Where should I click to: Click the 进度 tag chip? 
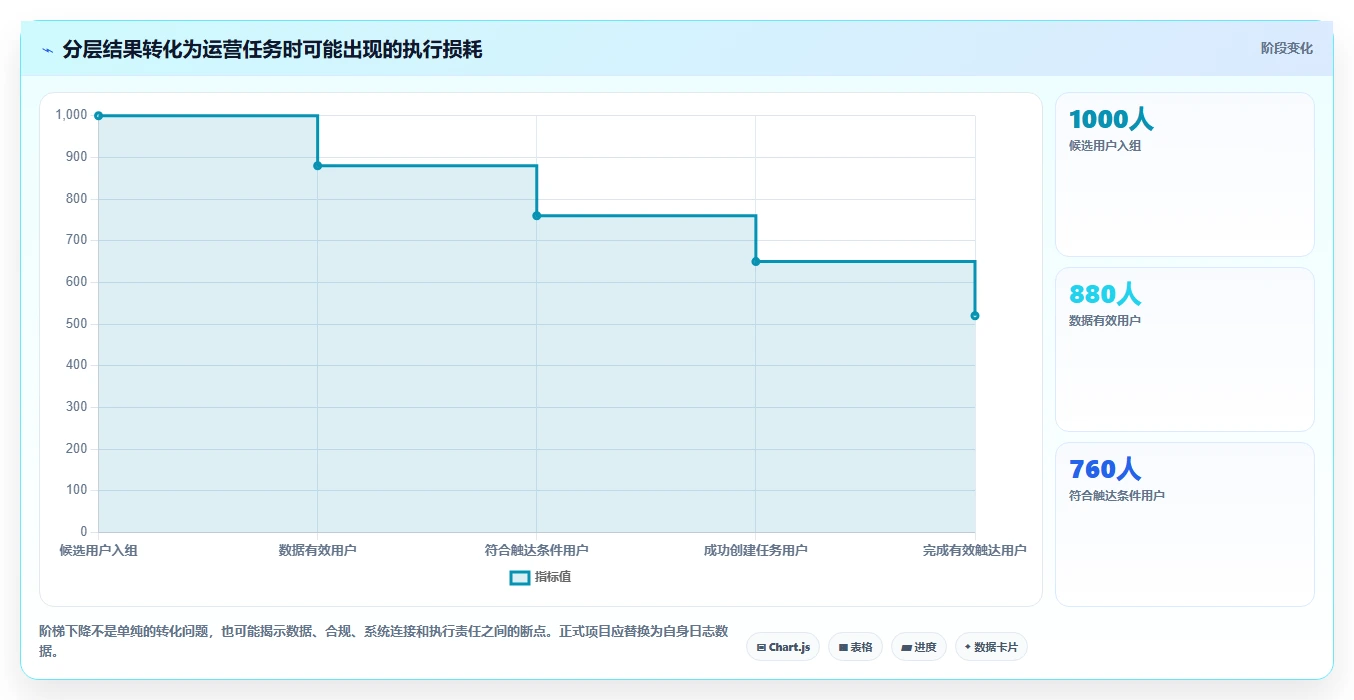coord(919,647)
